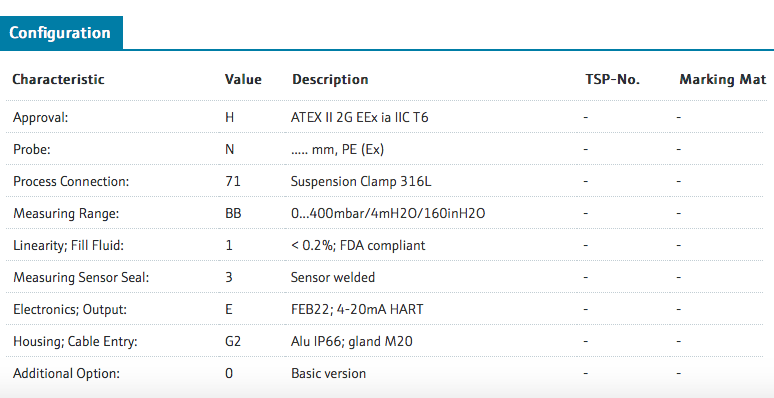Click the value 71 for Process Connection
Image resolution: width=774 pixels, height=398 pixels.
232,181
